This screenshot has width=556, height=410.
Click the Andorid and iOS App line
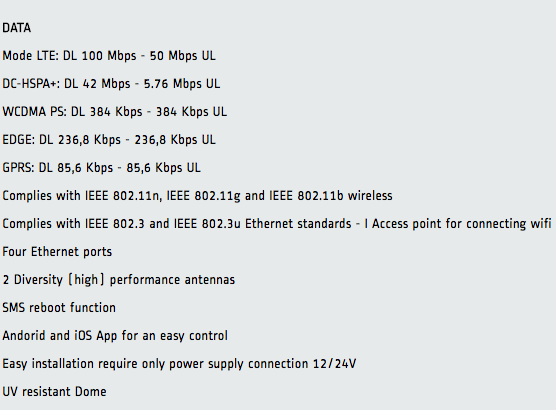click(115, 336)
